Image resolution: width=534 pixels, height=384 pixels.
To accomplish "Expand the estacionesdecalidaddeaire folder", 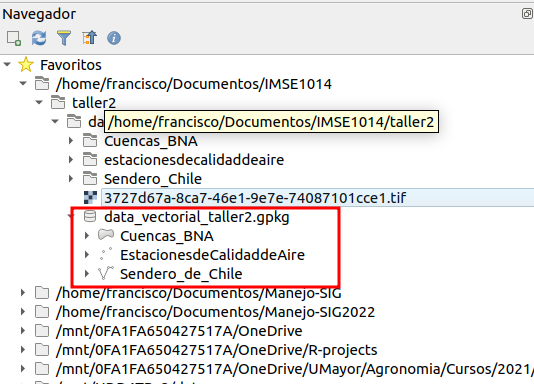I will click(x=71, y=159).
